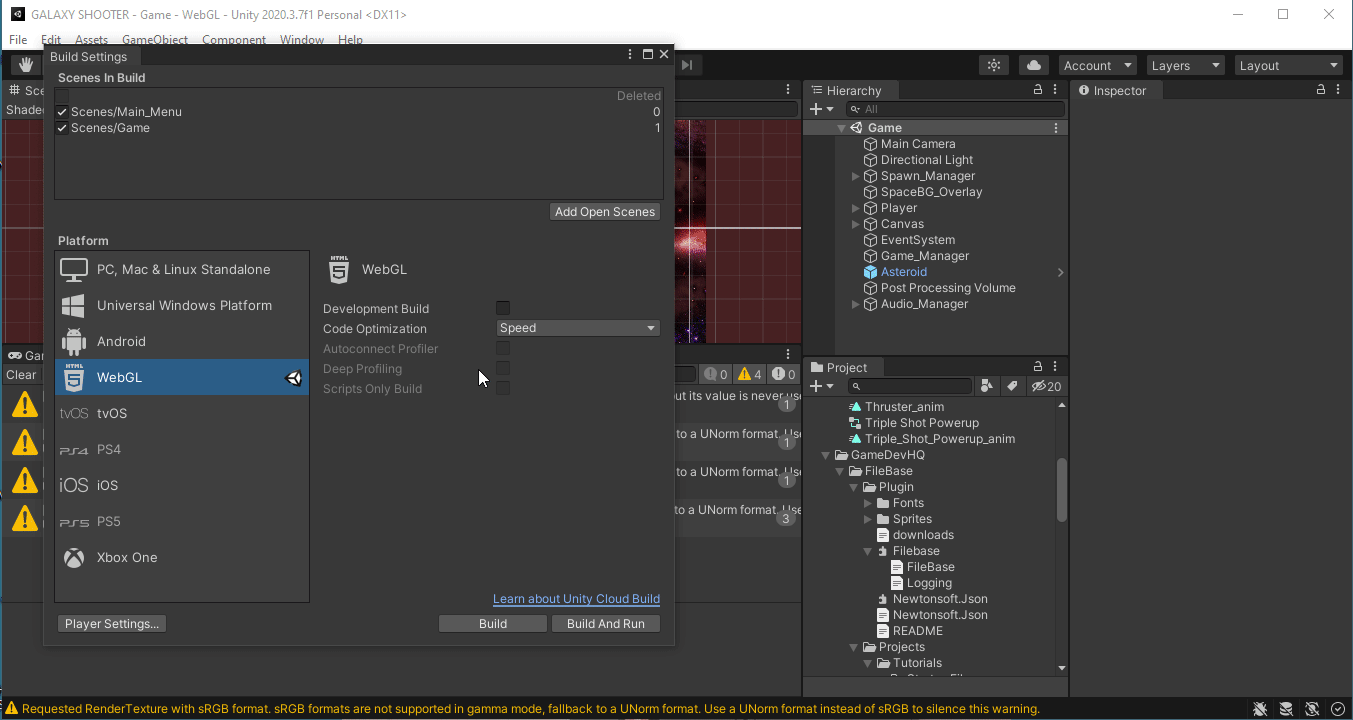Image resolution: width=1353 pixels, height=720 pixels.
Task: Expand the Player object in Hierarchy
Action: point(856,208)
